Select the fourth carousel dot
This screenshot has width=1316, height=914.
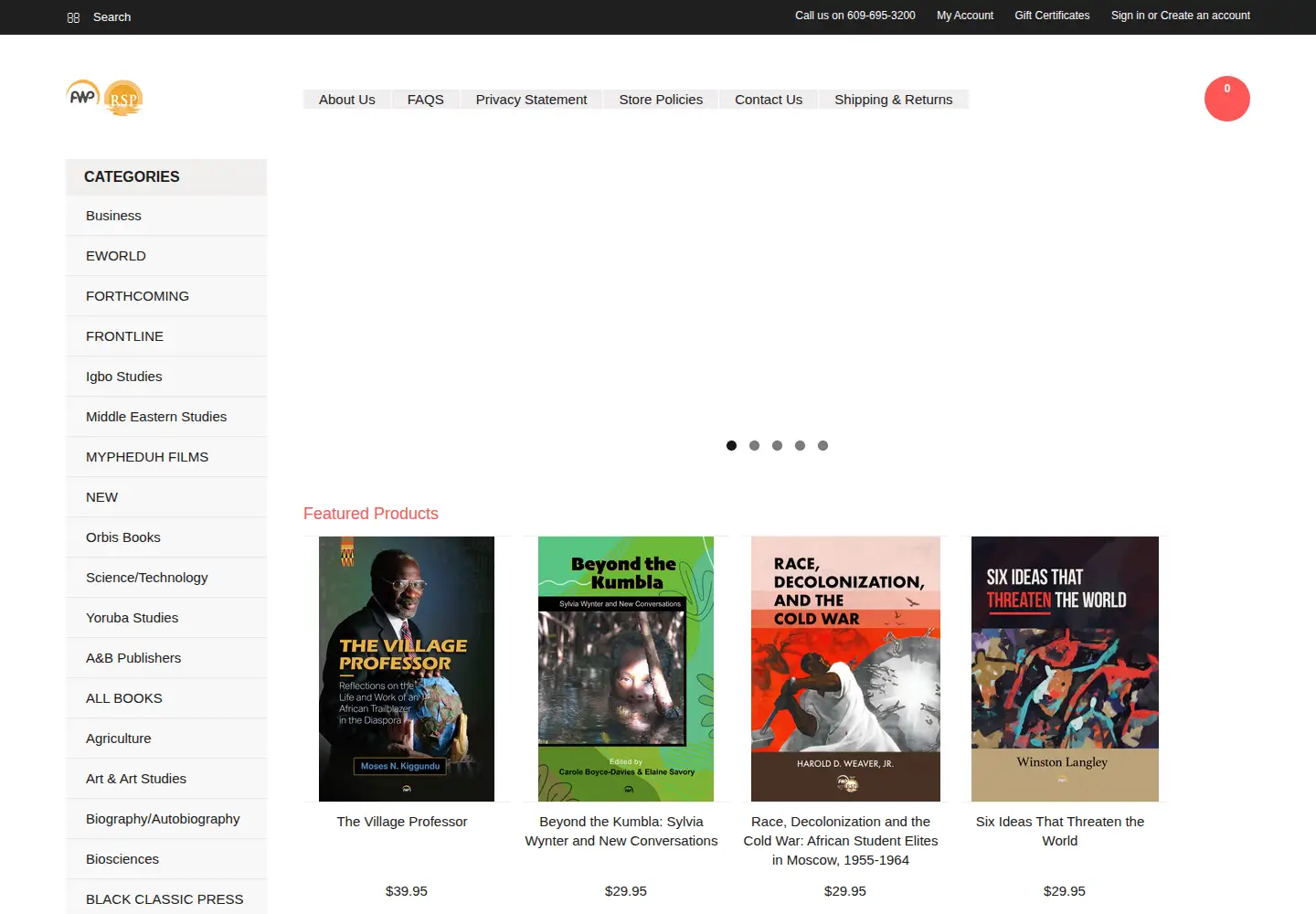coord(800,446)
